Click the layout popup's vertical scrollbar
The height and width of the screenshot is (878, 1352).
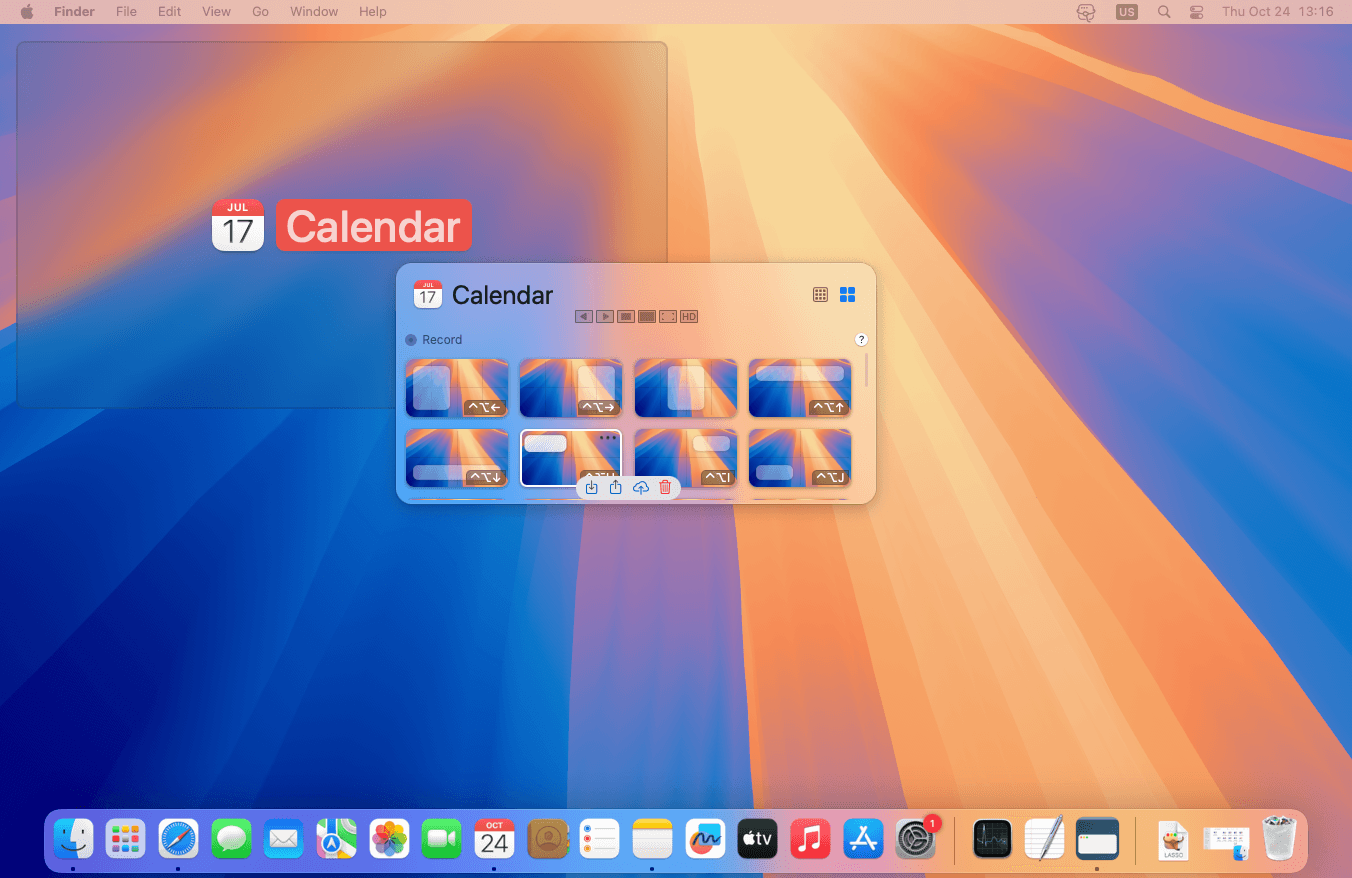tap(866, 370)
